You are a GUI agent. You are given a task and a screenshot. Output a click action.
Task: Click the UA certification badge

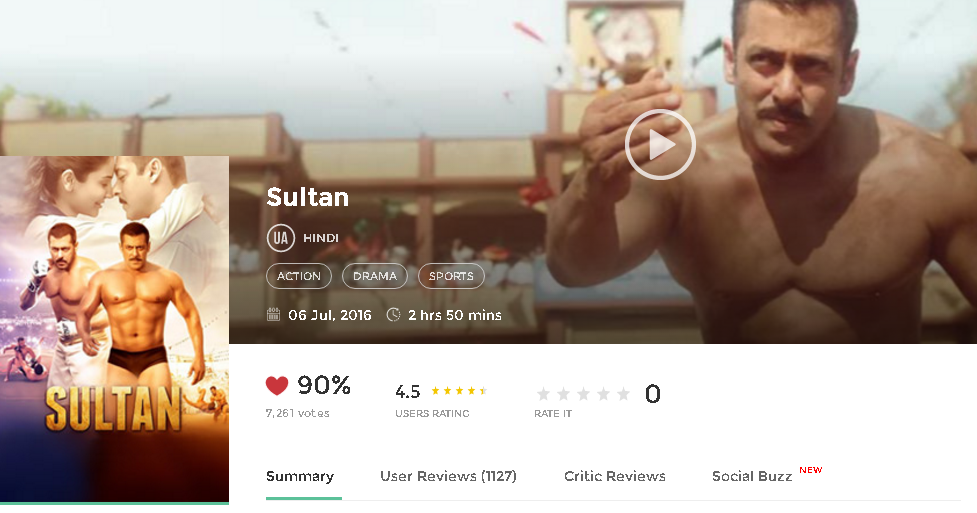click(281, 238)
